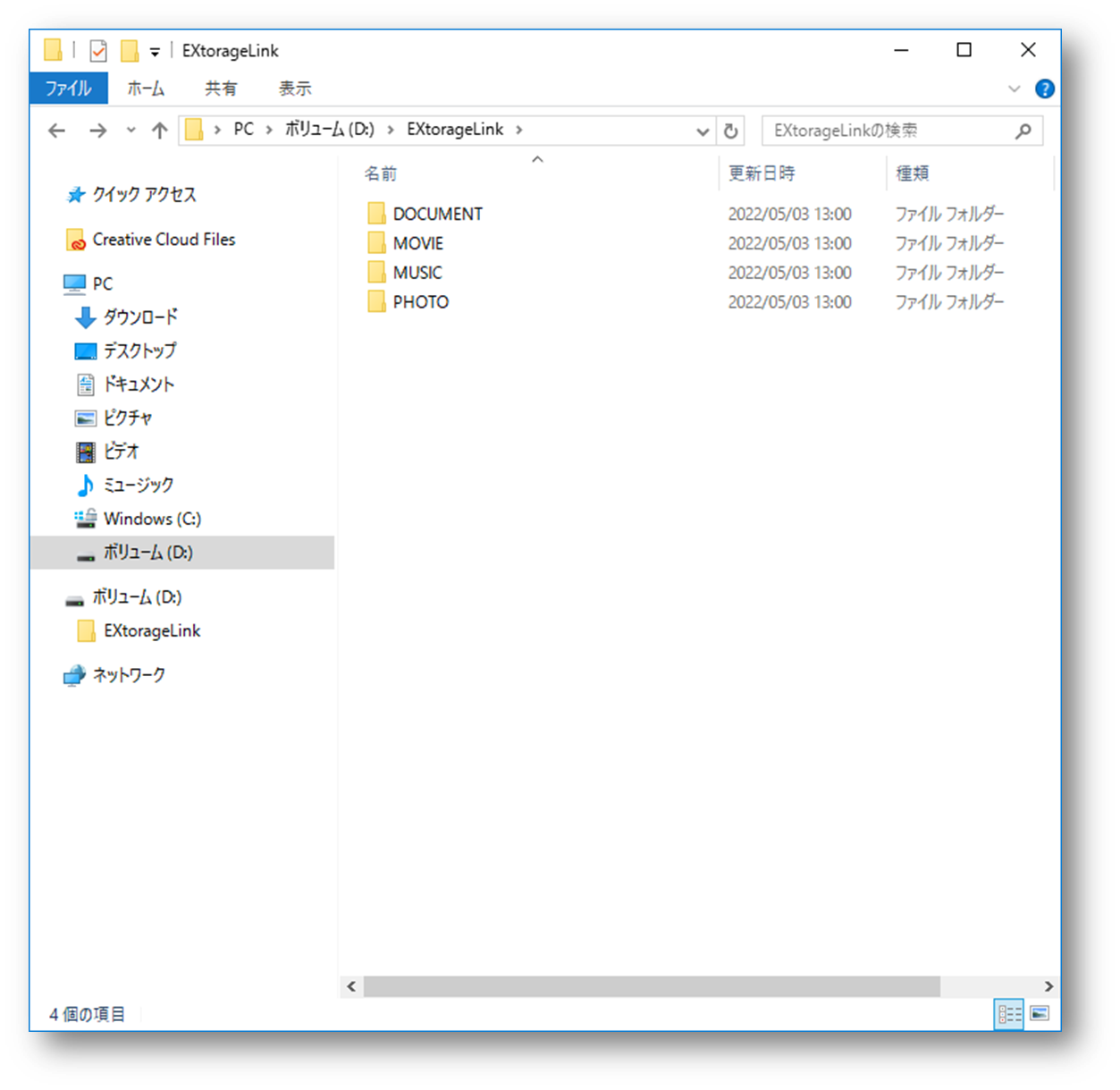Select PC in the navigation pane
Screen dimensions: 1120x1090
point(102,283)
